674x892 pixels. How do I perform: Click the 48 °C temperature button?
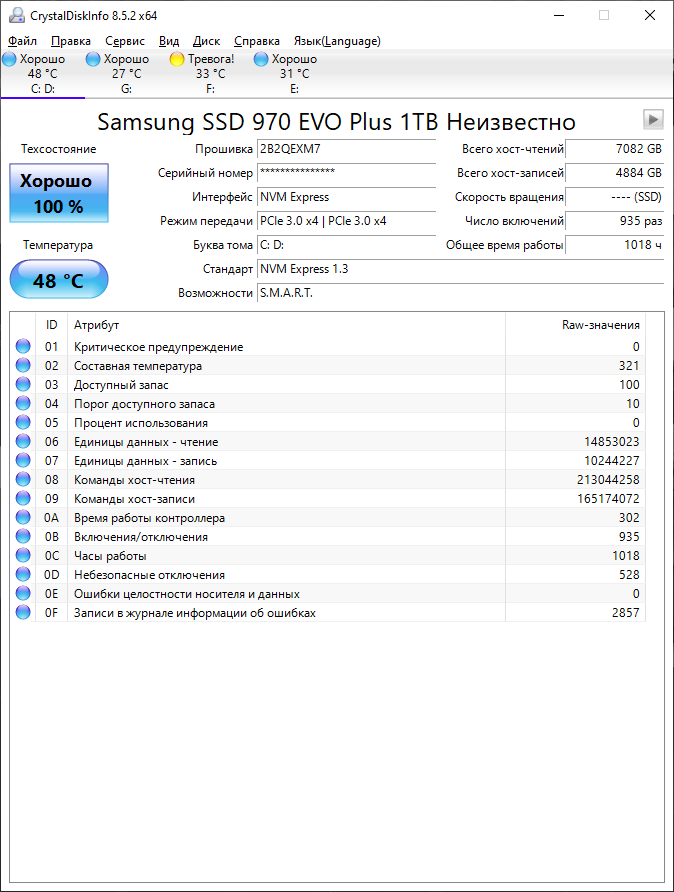click(59, 279)
